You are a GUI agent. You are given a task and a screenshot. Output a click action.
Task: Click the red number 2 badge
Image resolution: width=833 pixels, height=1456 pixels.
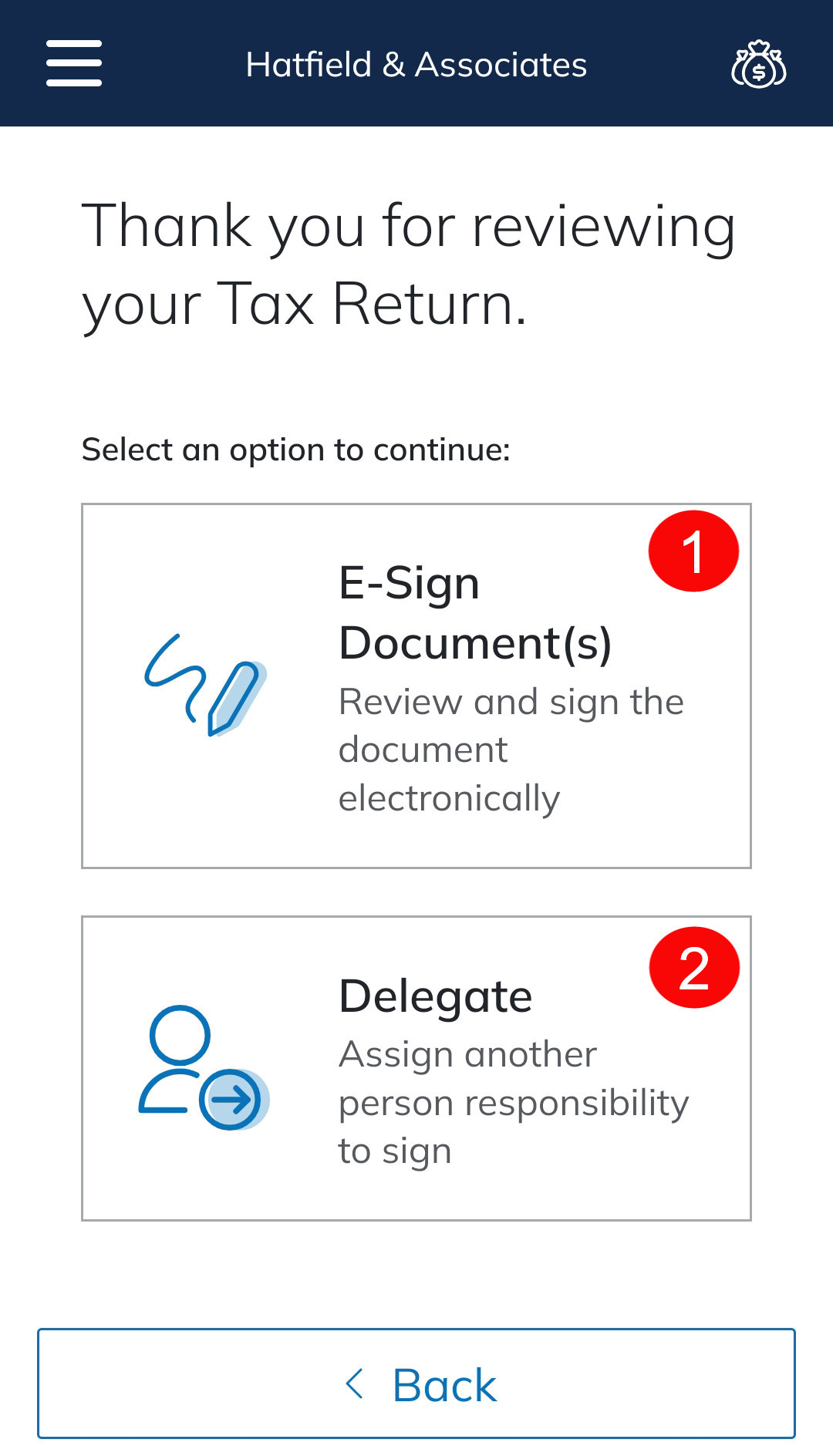[694, 968]
